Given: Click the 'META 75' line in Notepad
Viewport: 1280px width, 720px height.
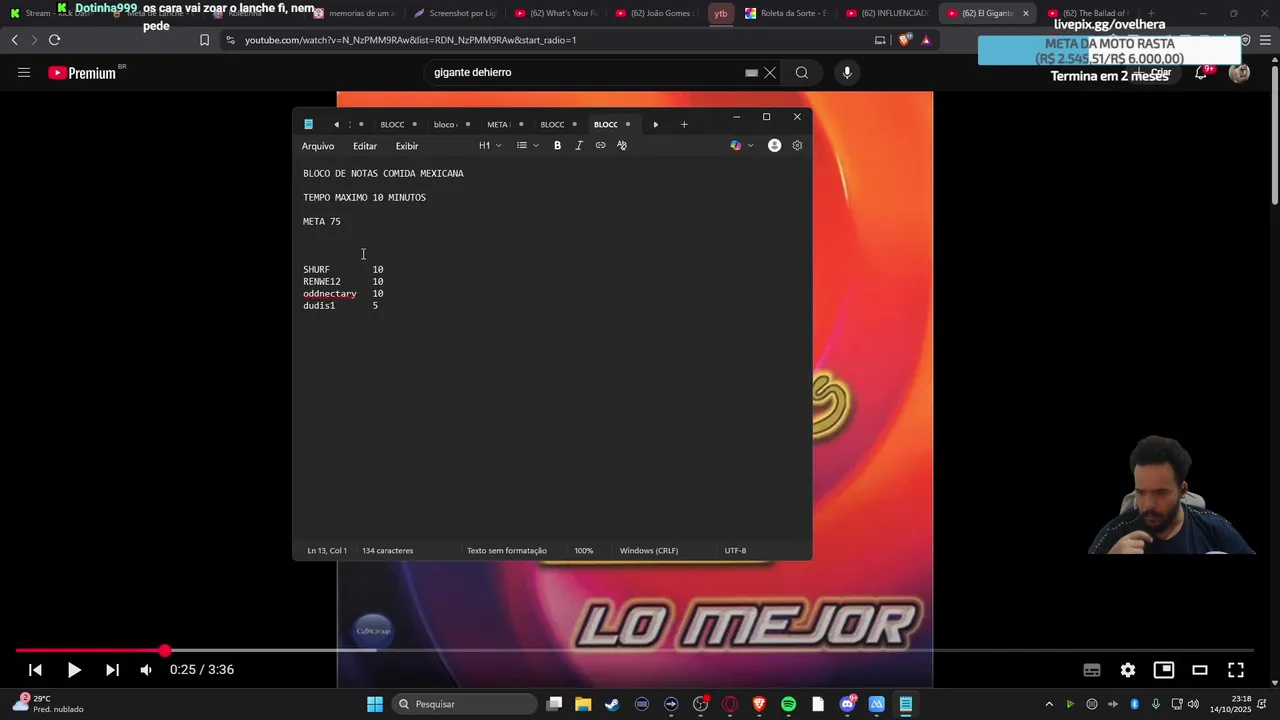Looking at the screenshot, I should click(x=322, y=222).
